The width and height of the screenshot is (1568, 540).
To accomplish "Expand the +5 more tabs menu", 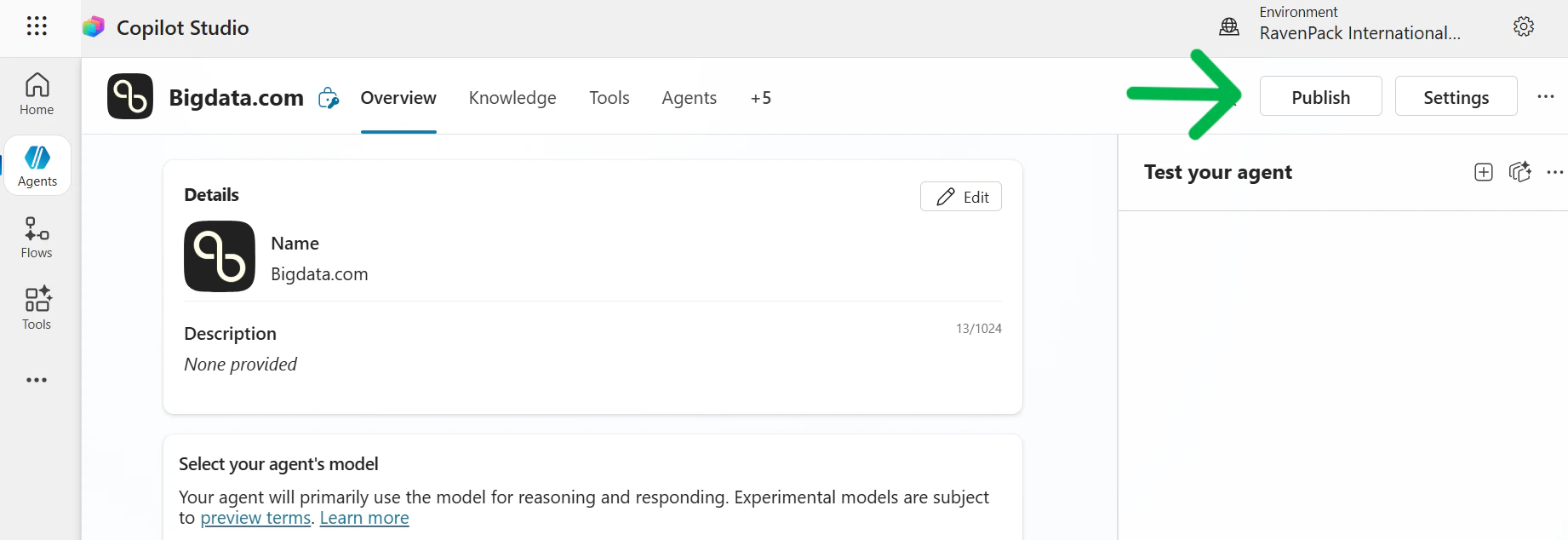I will tap(761, 98).
